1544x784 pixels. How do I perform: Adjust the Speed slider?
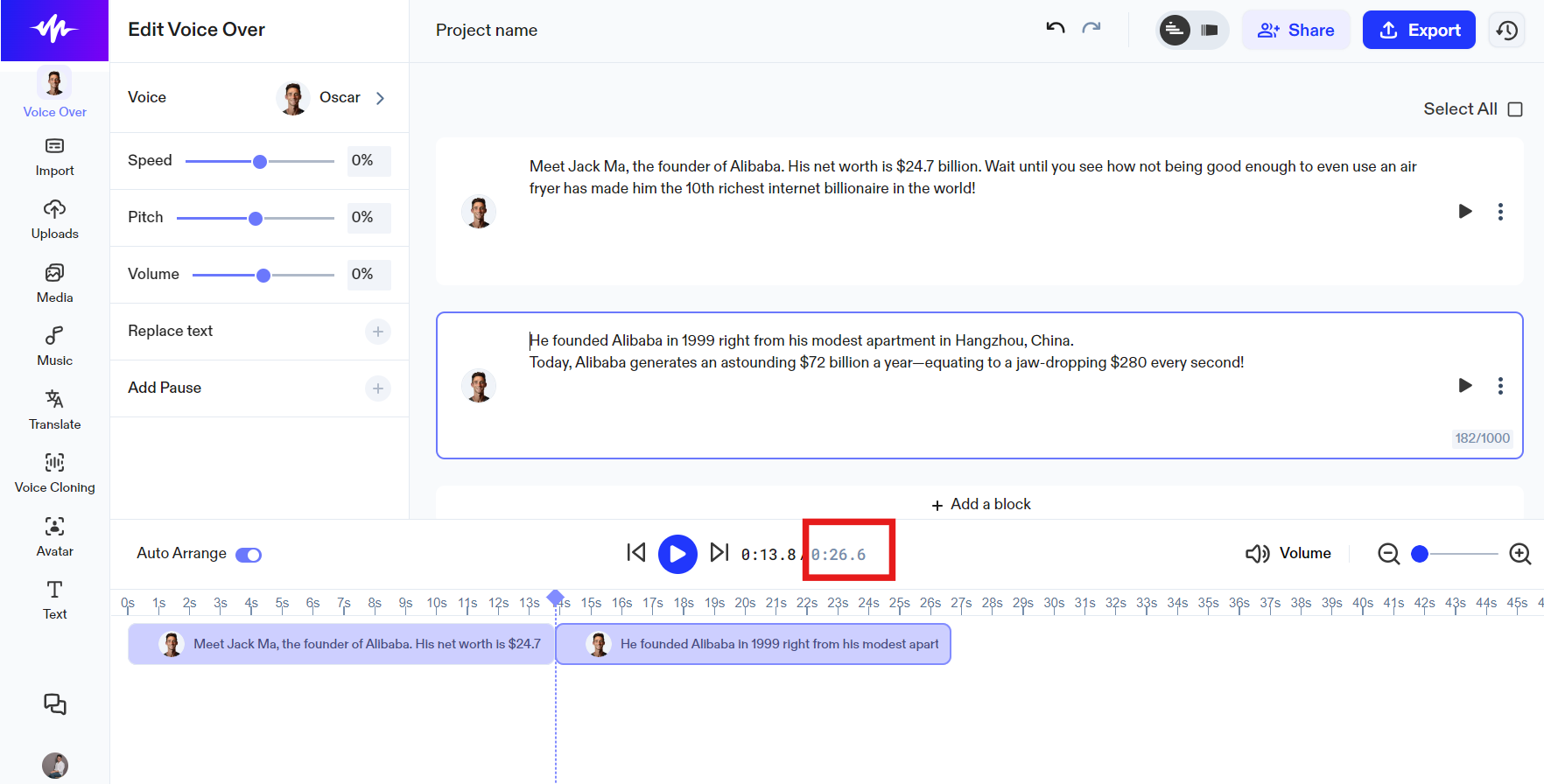tap(260, 162)
